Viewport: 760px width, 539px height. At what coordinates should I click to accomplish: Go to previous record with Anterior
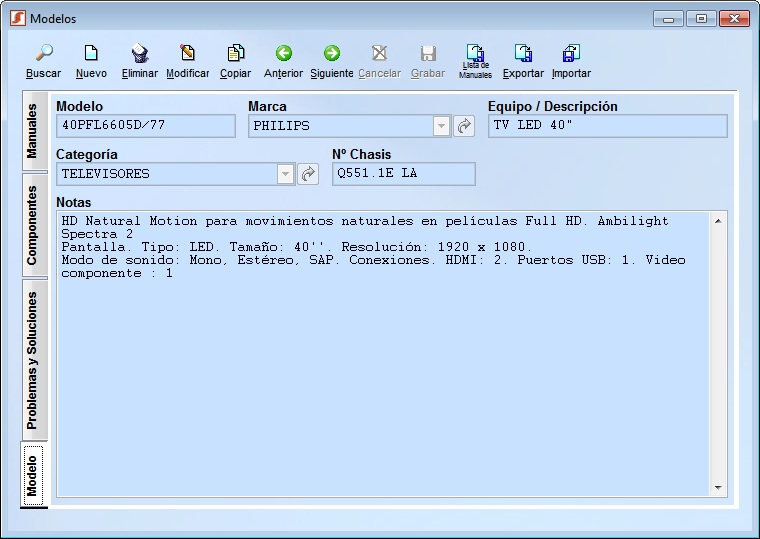point(284,55)
